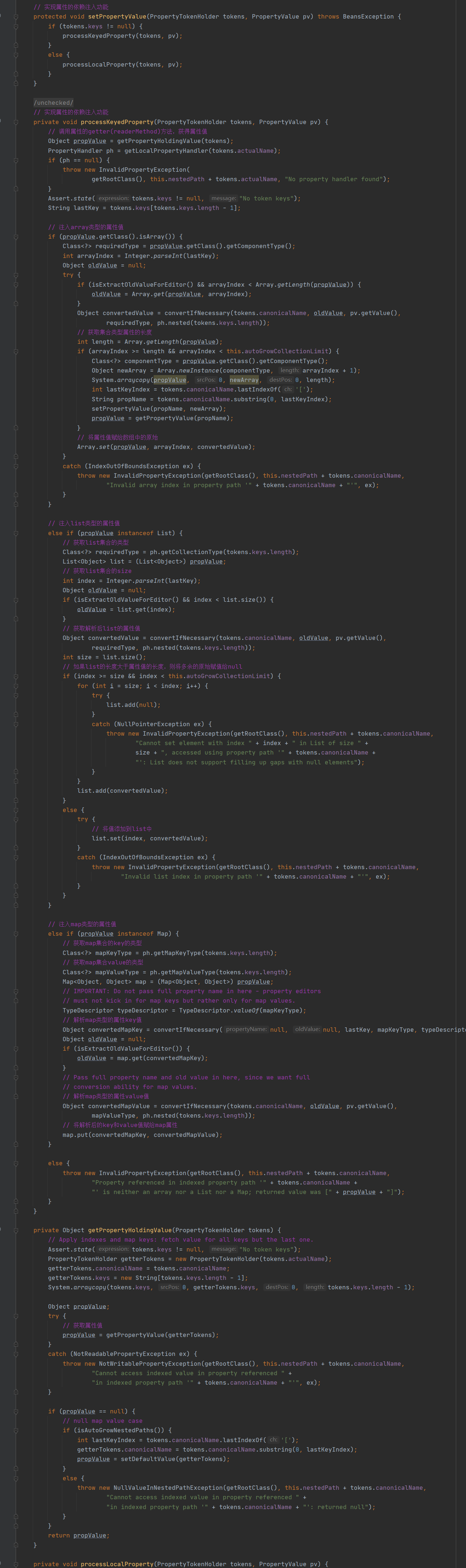
Task: Click setPropertyValue method name in its declaration
Action: point(117,16)
